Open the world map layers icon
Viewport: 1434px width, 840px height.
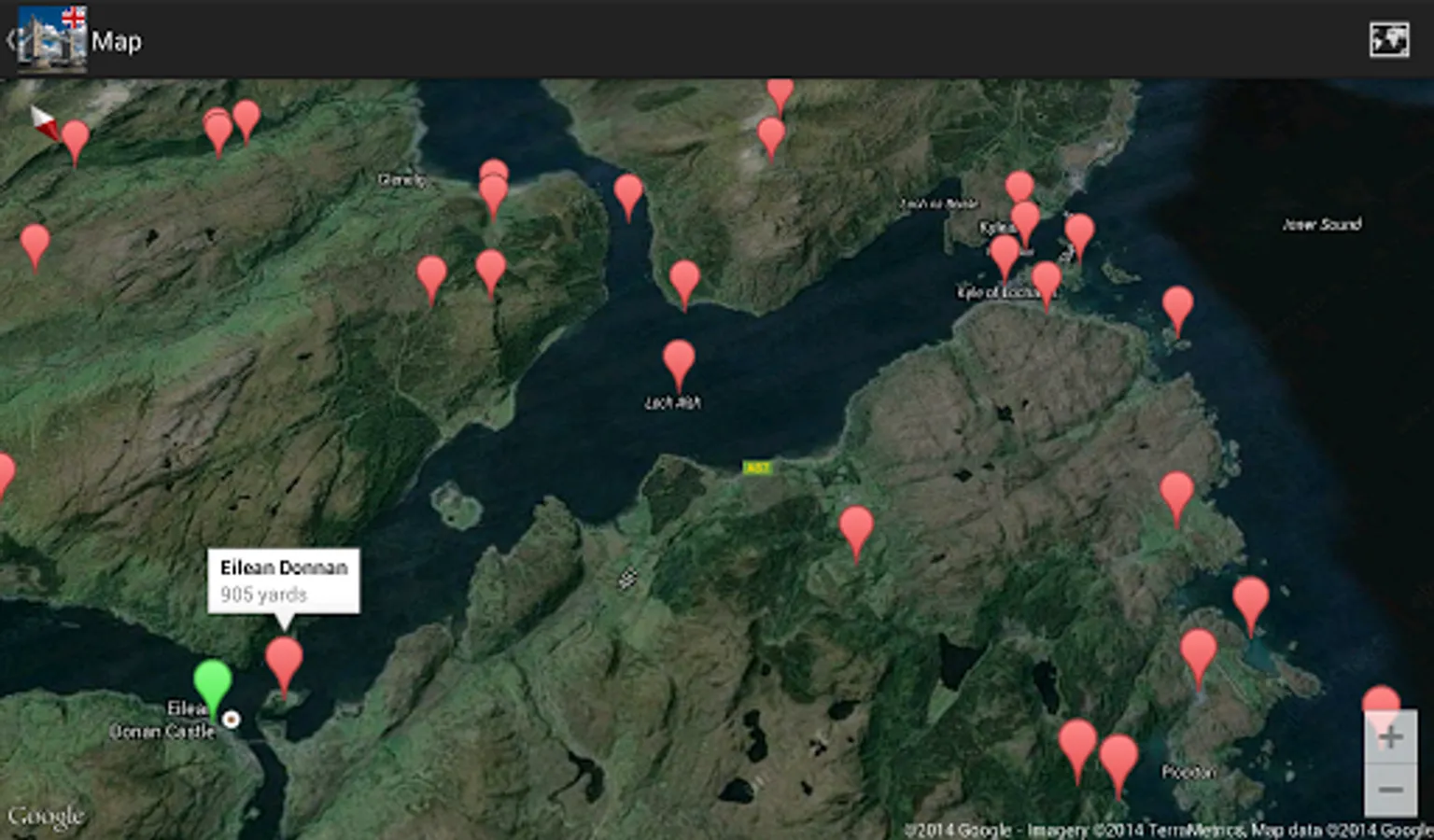[1387, 40]
